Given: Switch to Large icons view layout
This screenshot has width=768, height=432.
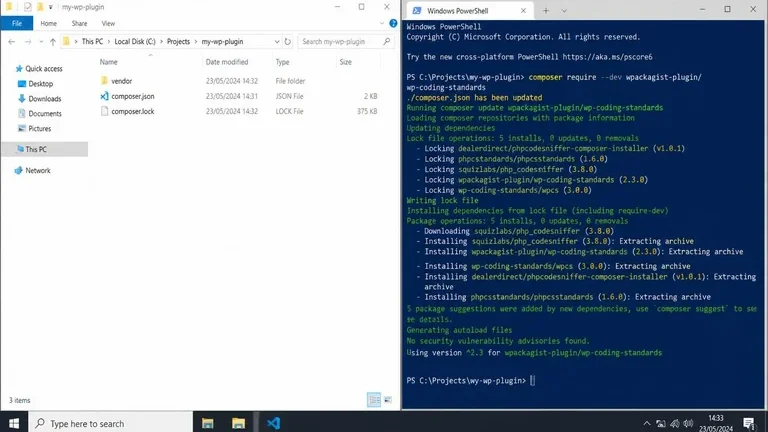Looking at the screenshot, I should tap(387, 400).
